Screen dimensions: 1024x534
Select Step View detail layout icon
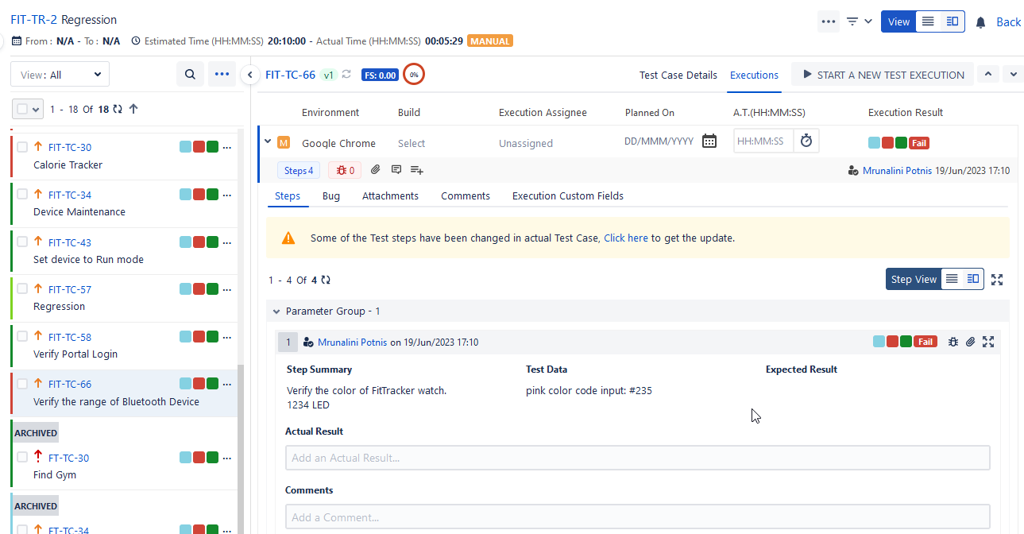(x=972, y=279)
